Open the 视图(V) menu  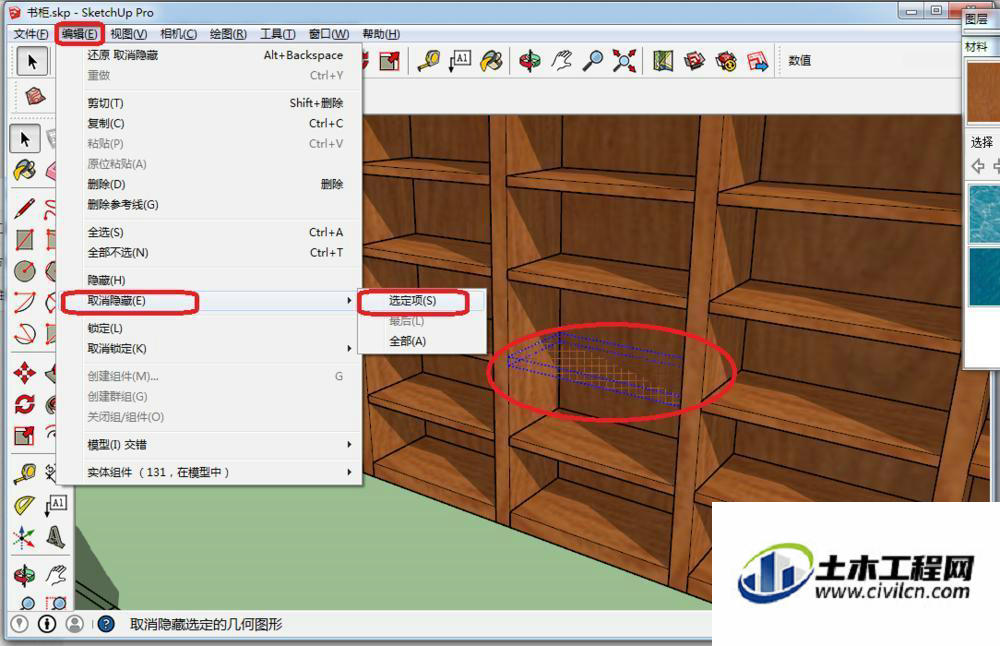128,34
